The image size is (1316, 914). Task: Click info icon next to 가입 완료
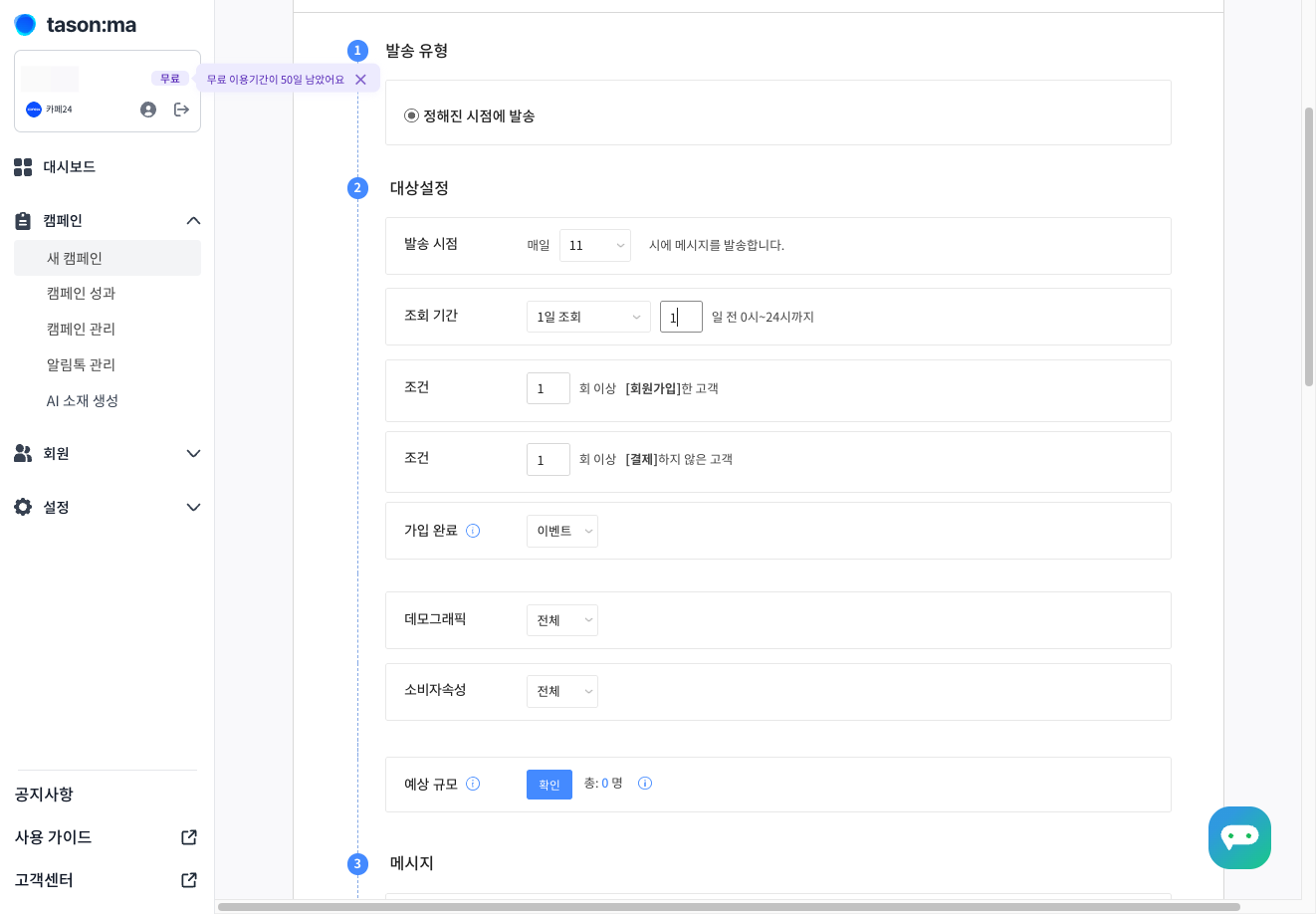[473, 531]
